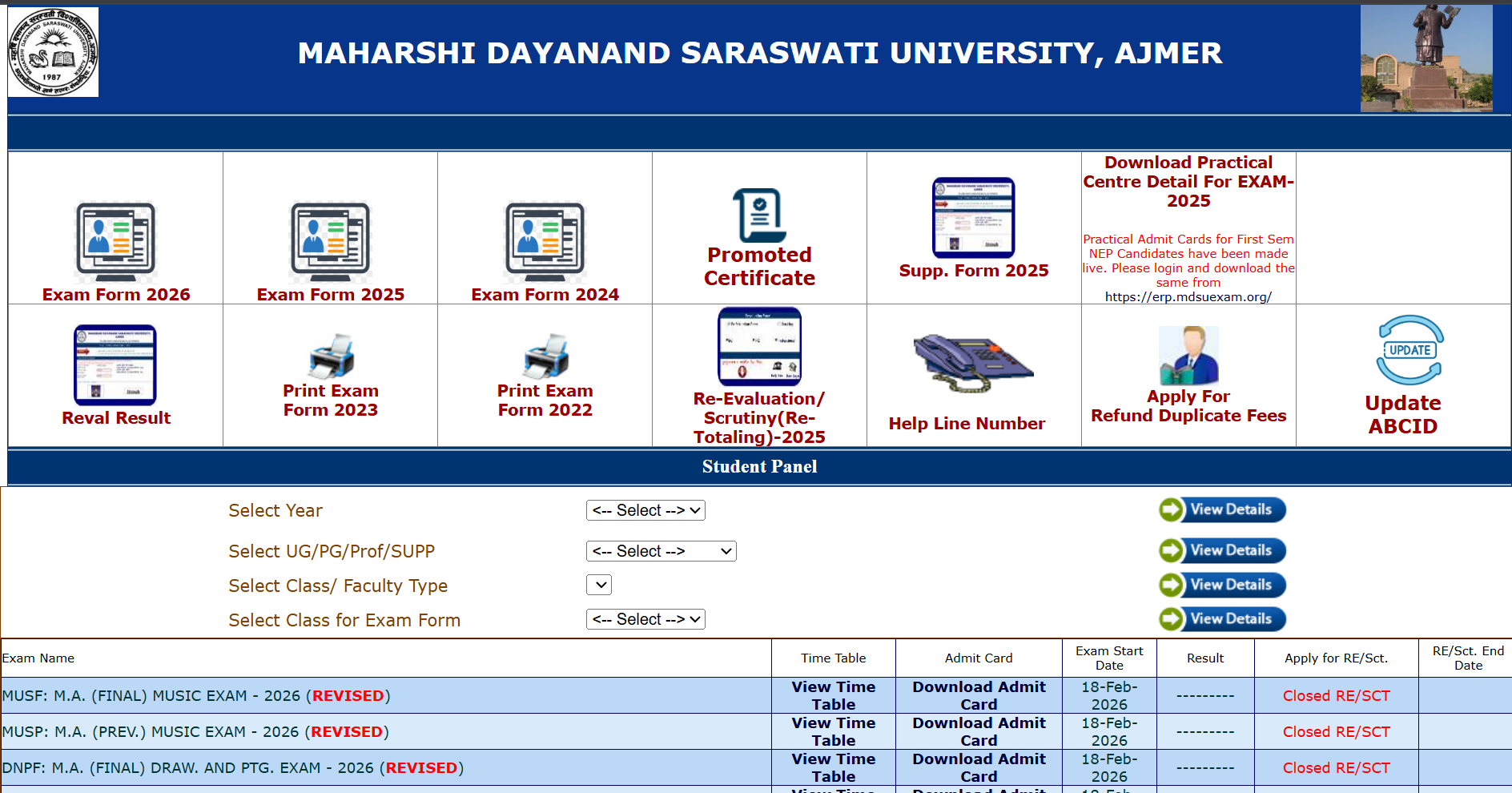Open Exam Form 2025

click(x=330, y=240)
